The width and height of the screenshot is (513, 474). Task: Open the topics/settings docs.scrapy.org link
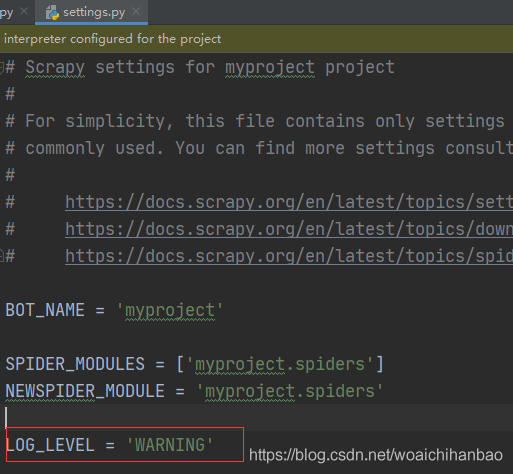pyautogui.click(x=289, y=202)
